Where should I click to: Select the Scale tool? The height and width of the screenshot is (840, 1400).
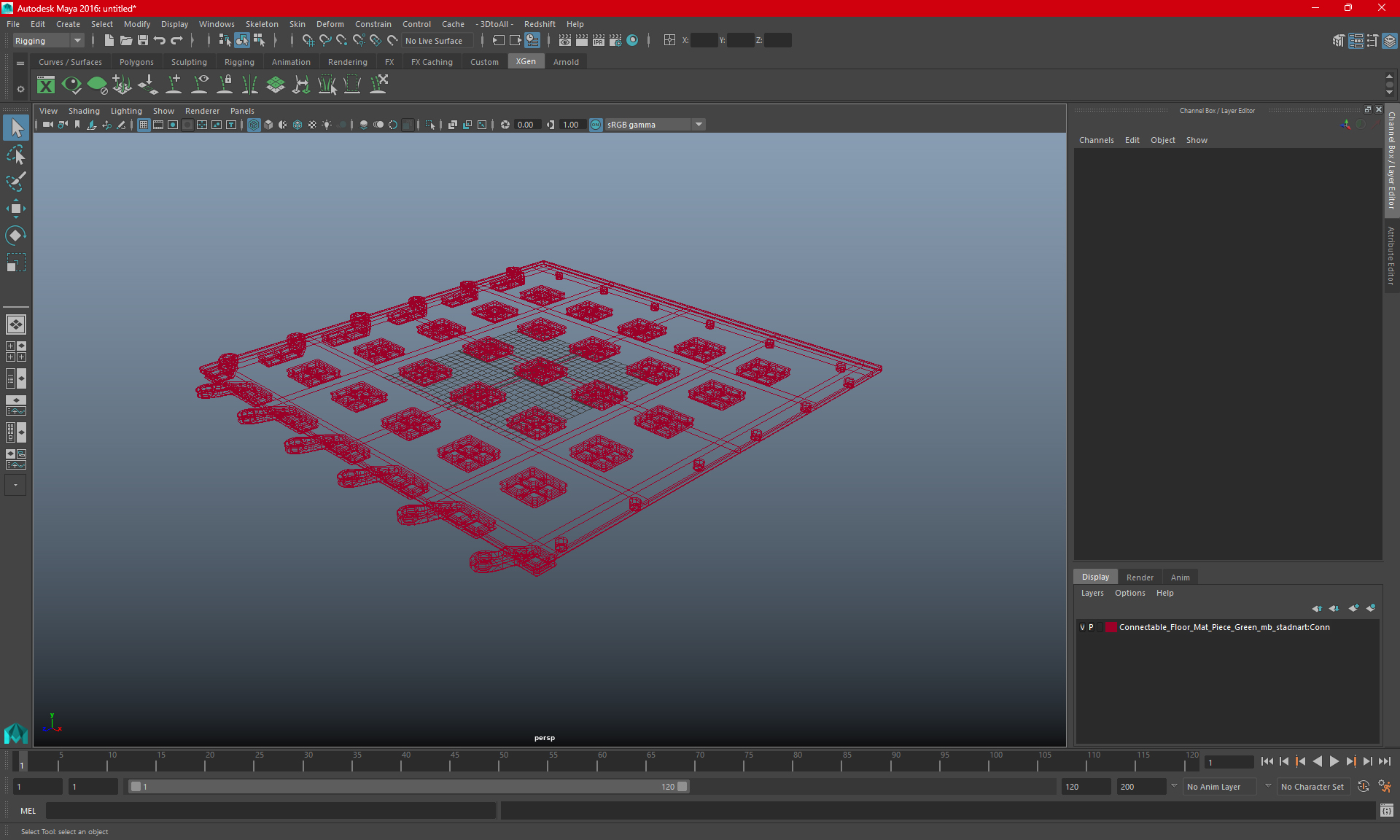(x=15, y=262)
